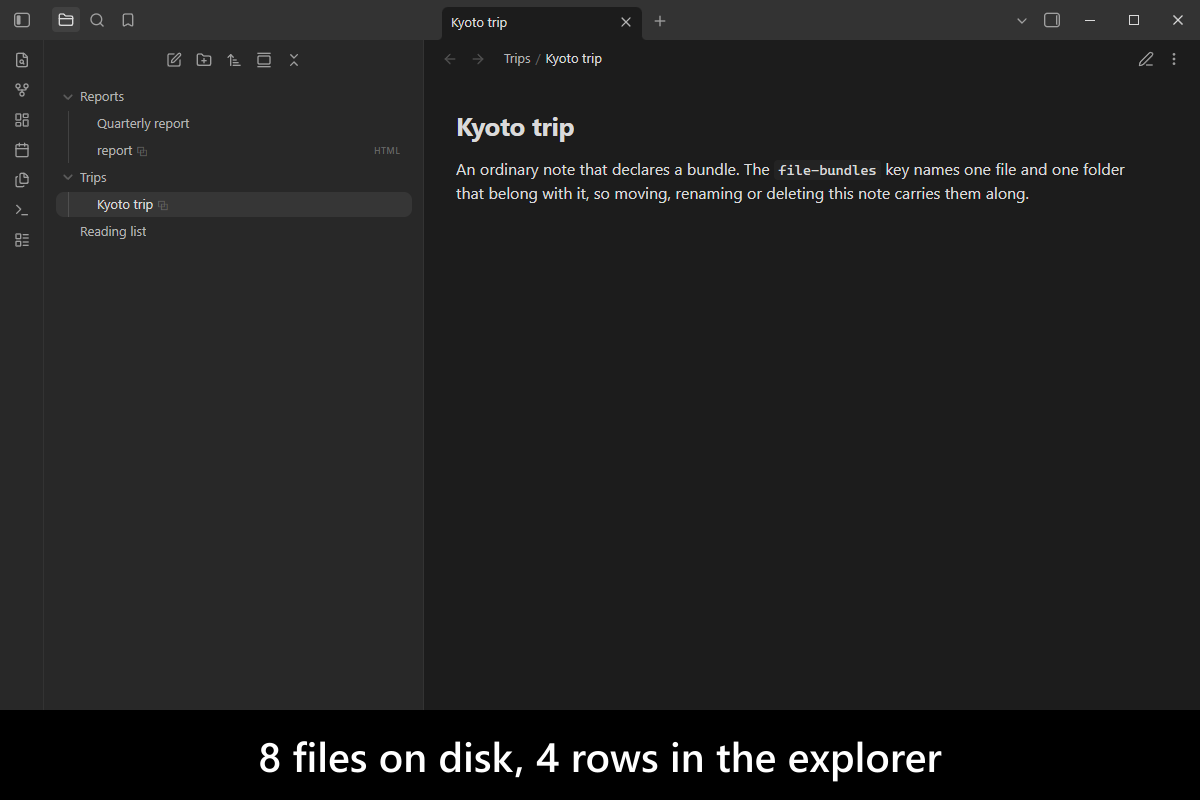The height and width of the screenshot is (800, 1200).
Task: Toggle auto-reveal of the current file
Action: (264, 60)
